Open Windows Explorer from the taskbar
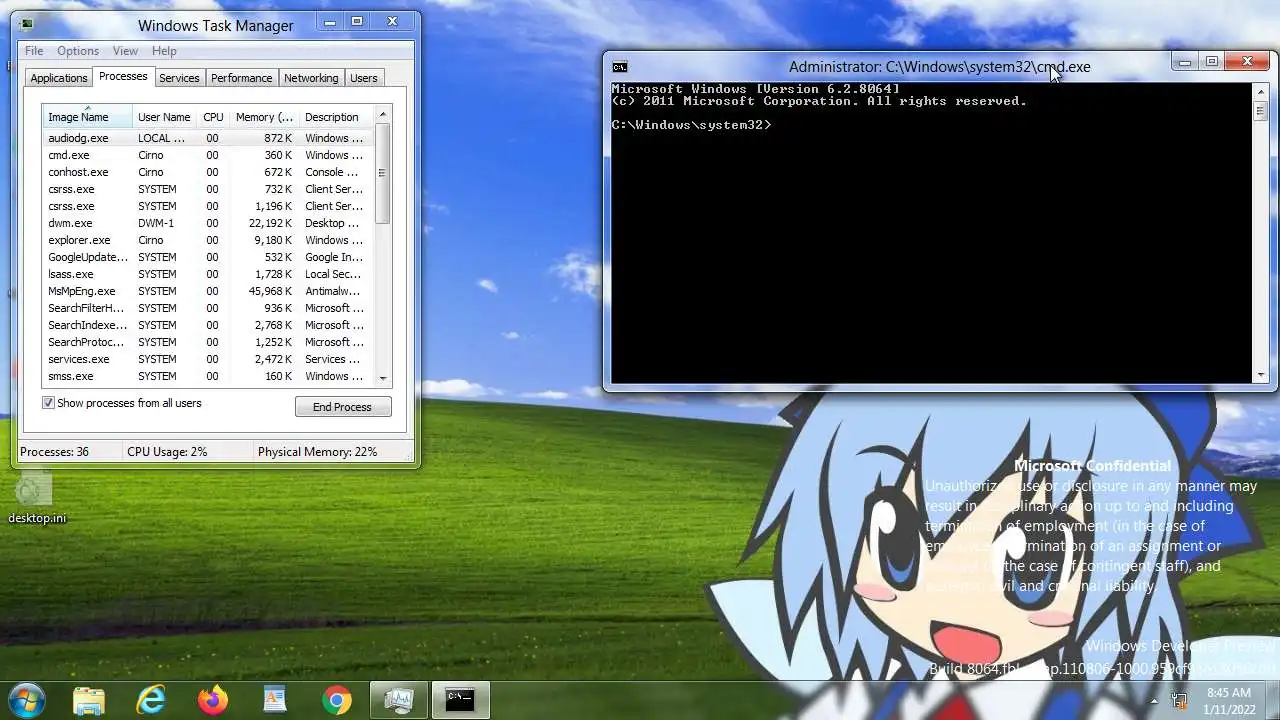Viewport: 1280px width, 720px height. click(x=89, y=700)
